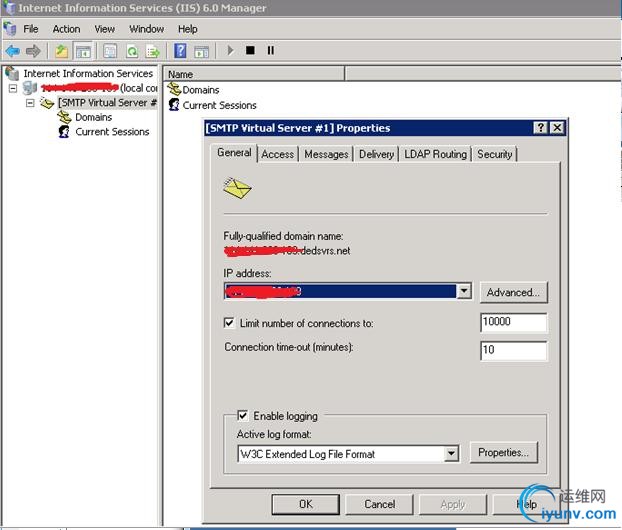Switch to the Security tab
Screen dimensions: 622x530
coord(495,154)
